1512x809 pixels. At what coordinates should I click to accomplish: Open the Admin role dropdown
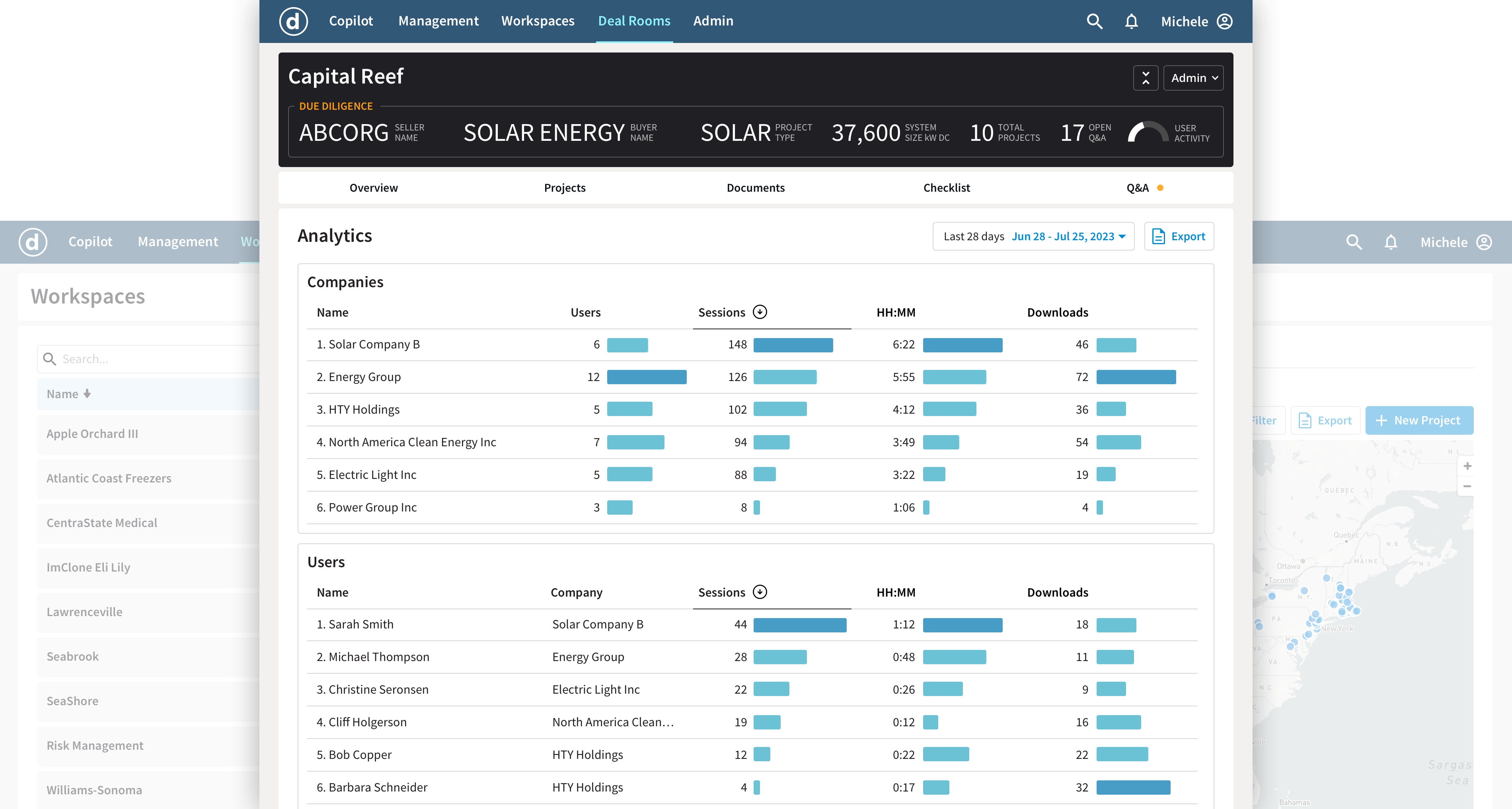(x=1193, y=78)
